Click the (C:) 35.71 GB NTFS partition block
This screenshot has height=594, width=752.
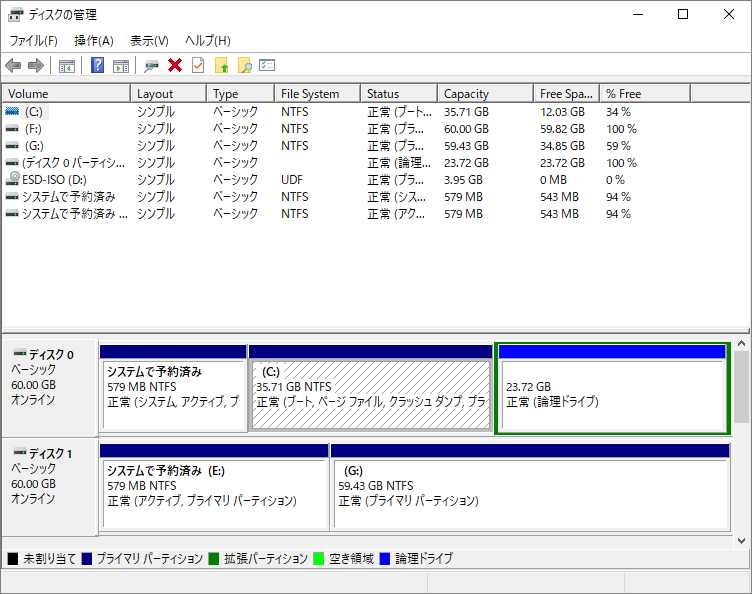click(x=370, y=394)
